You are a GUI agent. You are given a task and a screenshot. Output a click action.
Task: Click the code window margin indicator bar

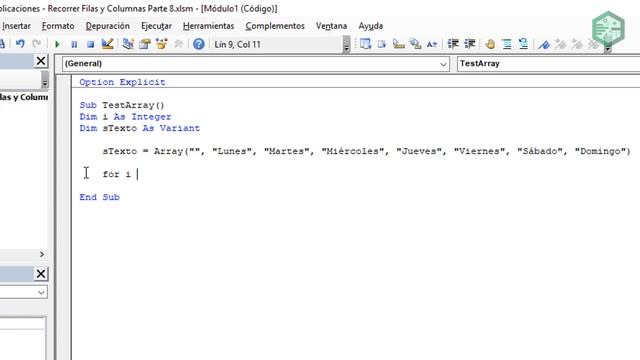(x=63, y=217)
